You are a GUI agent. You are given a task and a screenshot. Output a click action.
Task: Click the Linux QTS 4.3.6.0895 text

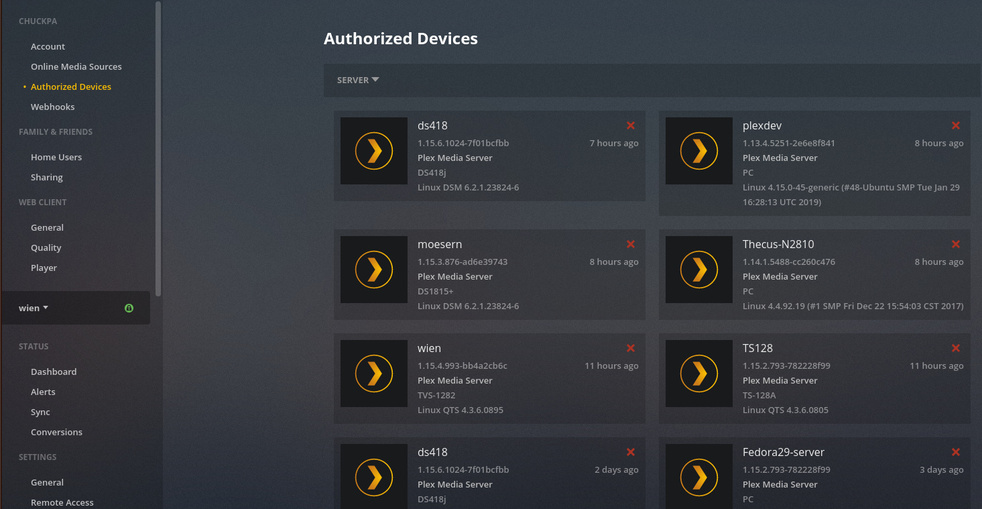tap(460, 410)
